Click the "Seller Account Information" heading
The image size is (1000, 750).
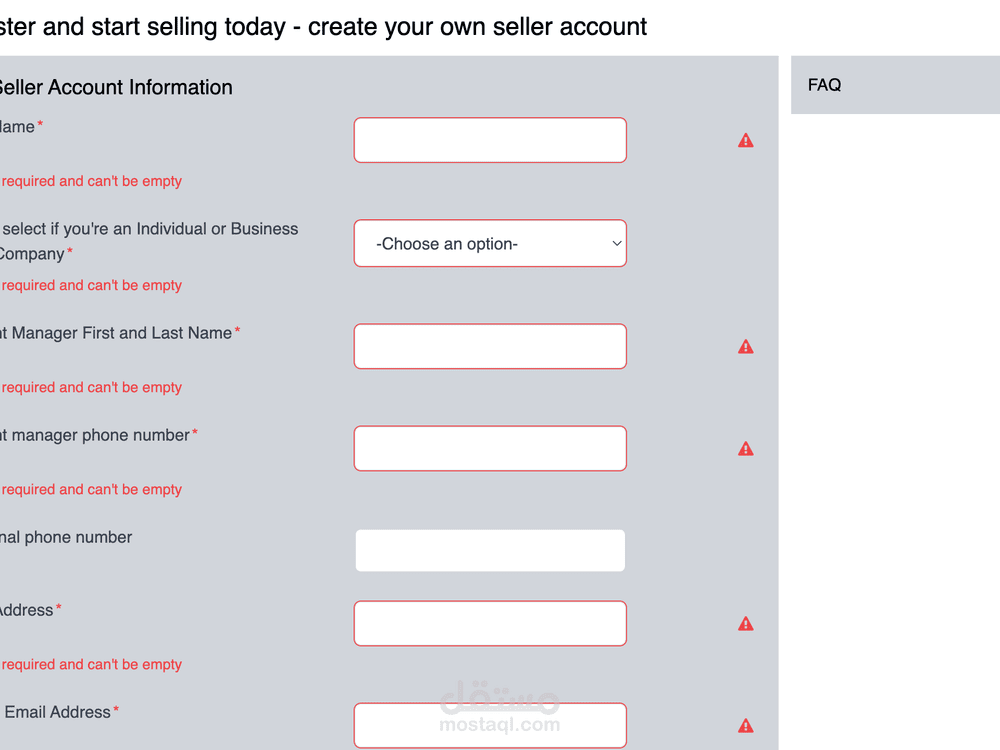point(116,87)
